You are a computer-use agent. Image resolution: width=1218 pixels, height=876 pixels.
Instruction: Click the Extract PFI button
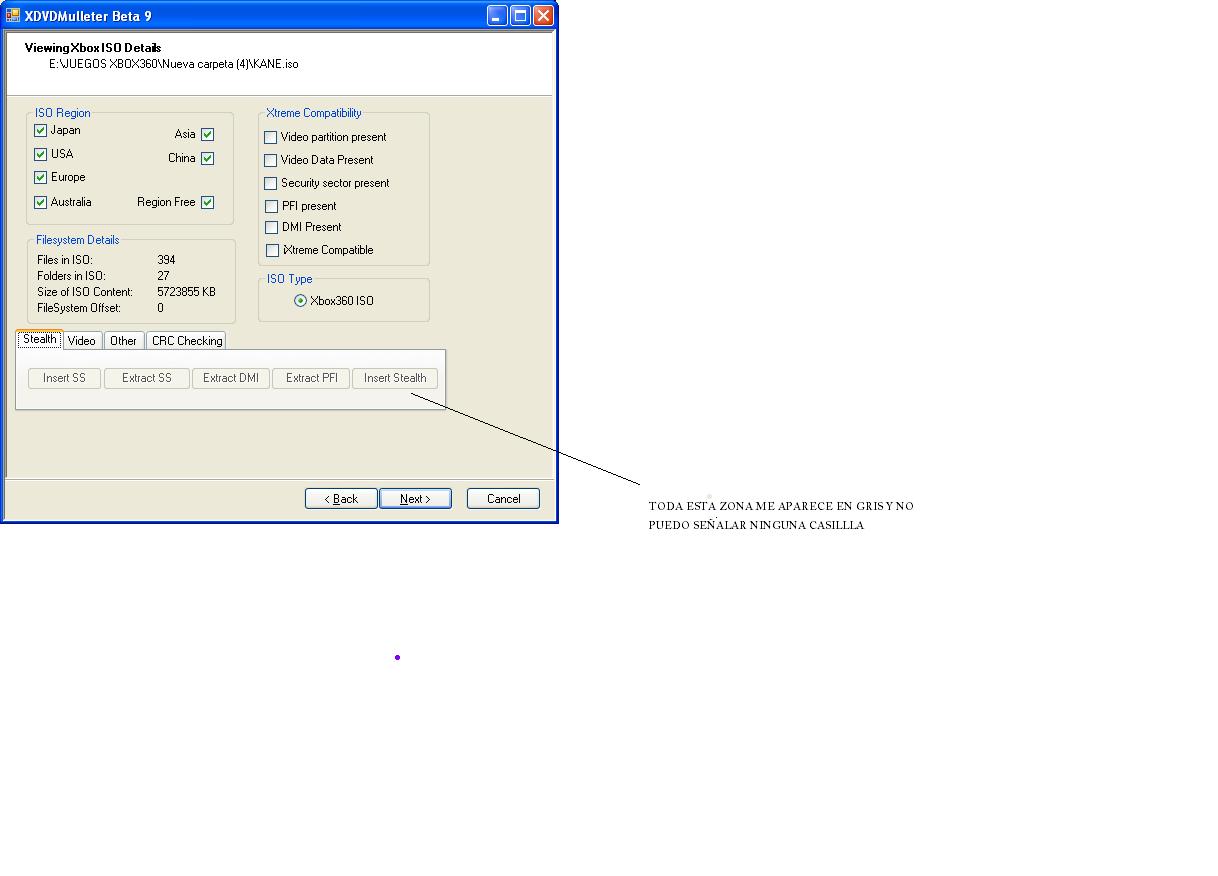312,378
